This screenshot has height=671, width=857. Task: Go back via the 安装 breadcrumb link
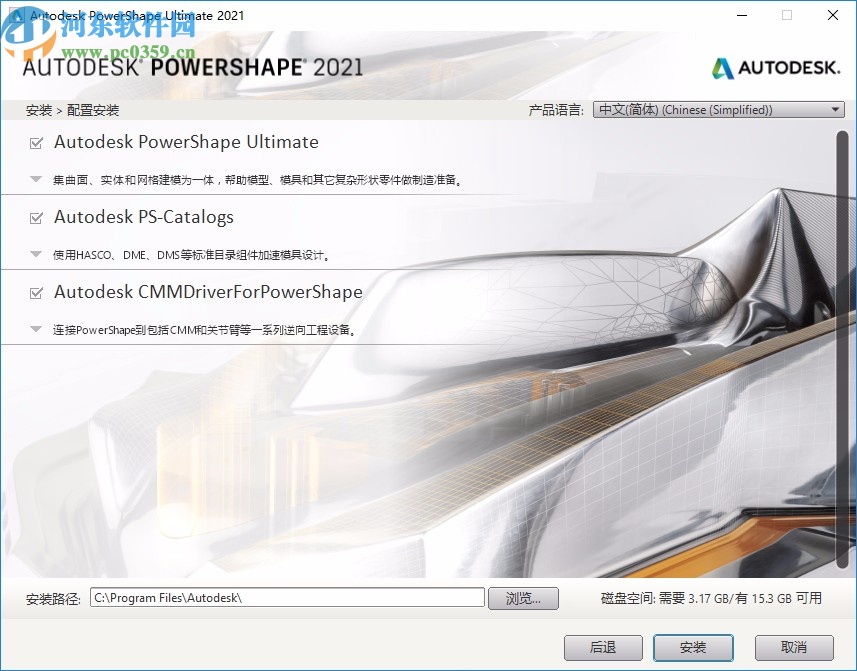point(38,110)
